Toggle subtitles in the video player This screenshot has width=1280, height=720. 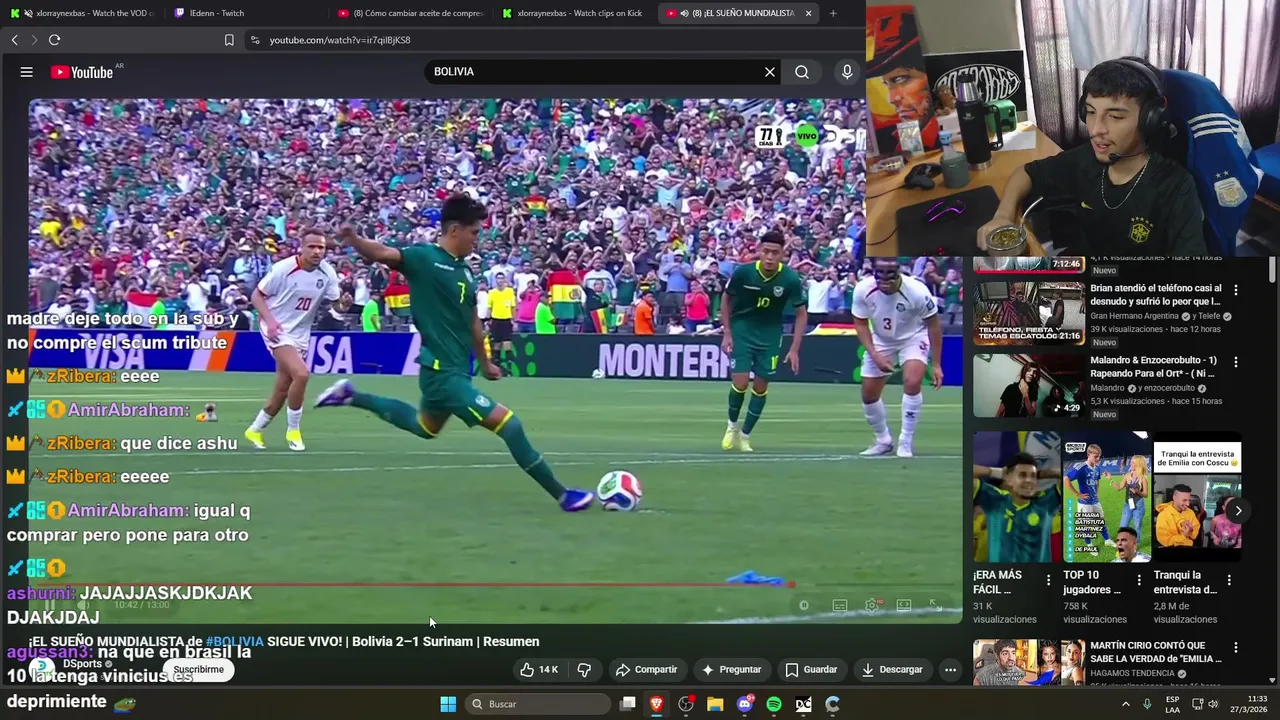coord(840,605)
